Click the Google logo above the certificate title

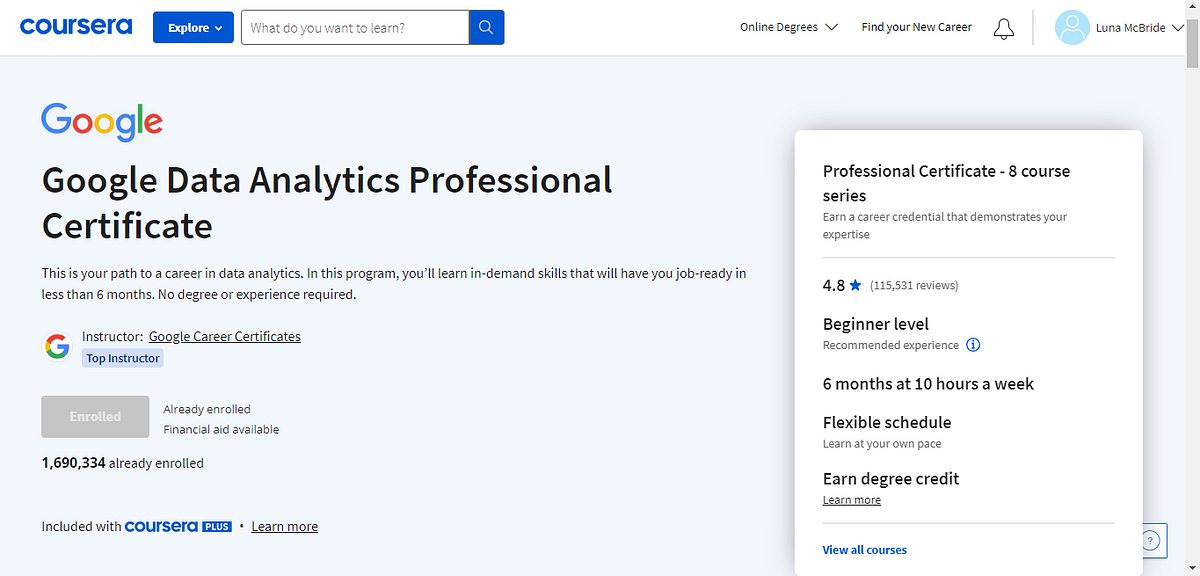101,122
